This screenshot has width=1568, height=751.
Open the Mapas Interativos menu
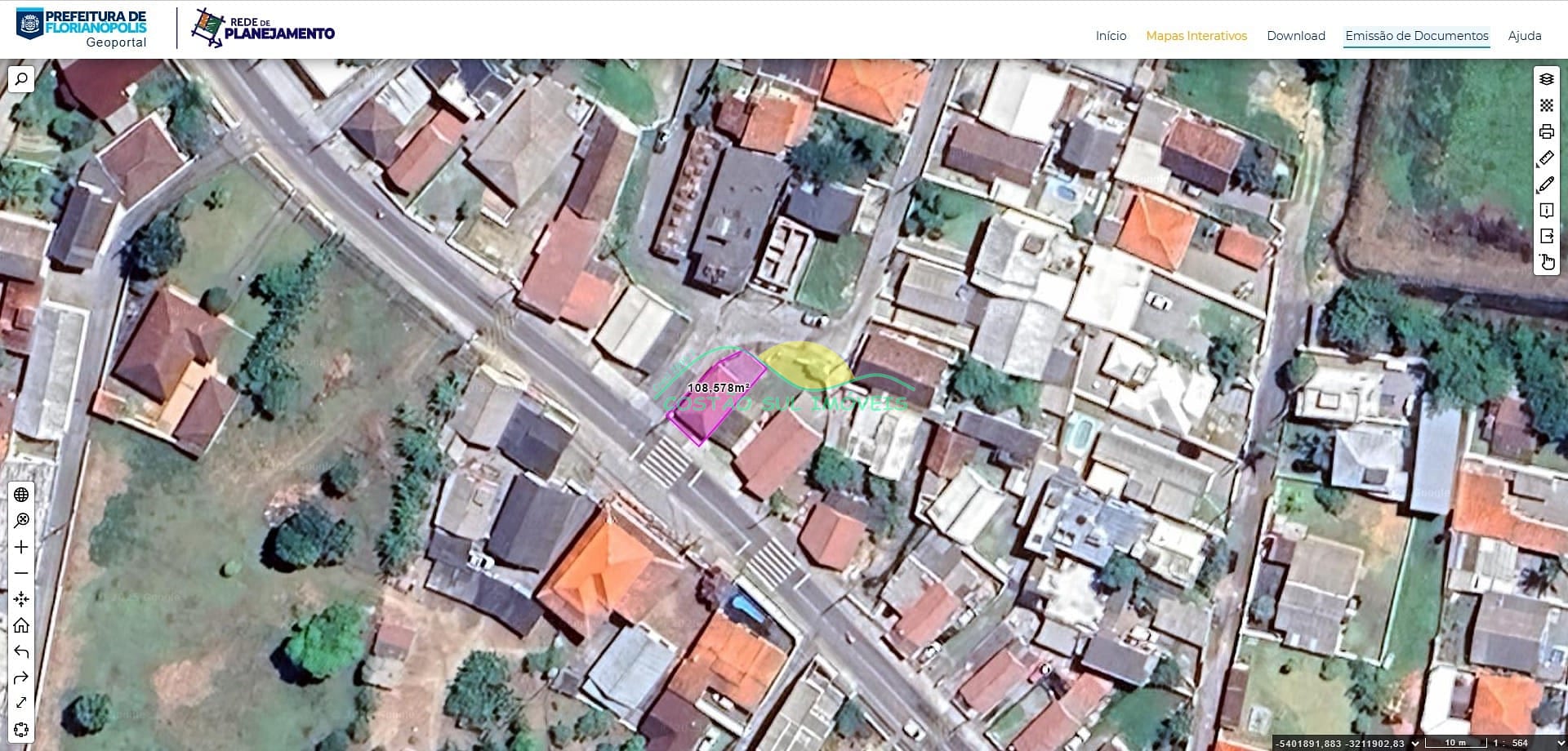pos(1196,36)
